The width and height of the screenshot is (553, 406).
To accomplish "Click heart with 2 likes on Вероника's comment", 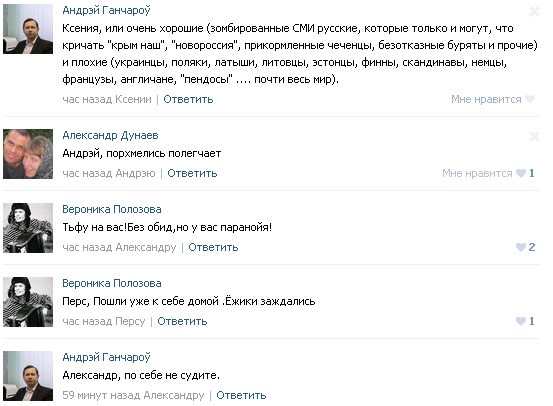I will point(521,247).
